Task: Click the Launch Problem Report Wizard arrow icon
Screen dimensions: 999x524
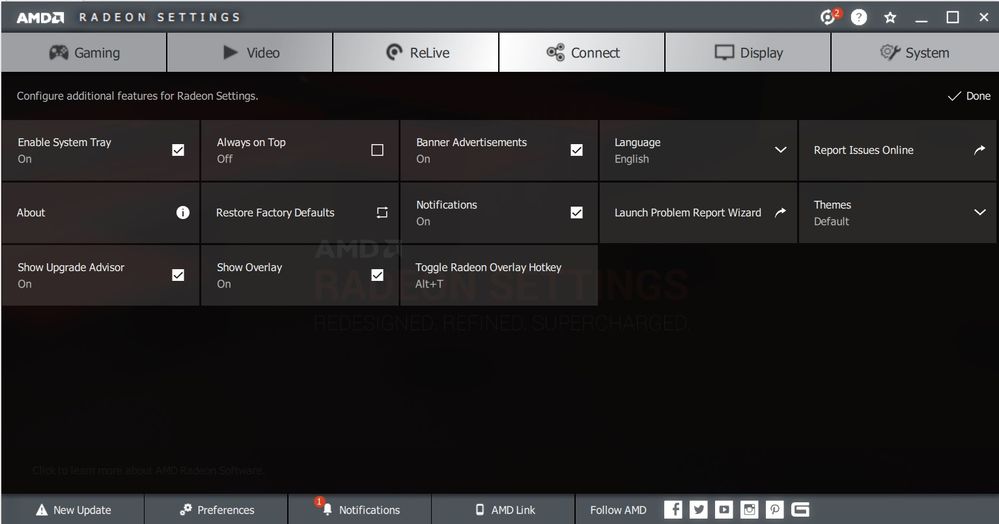Action: point(780,212)
